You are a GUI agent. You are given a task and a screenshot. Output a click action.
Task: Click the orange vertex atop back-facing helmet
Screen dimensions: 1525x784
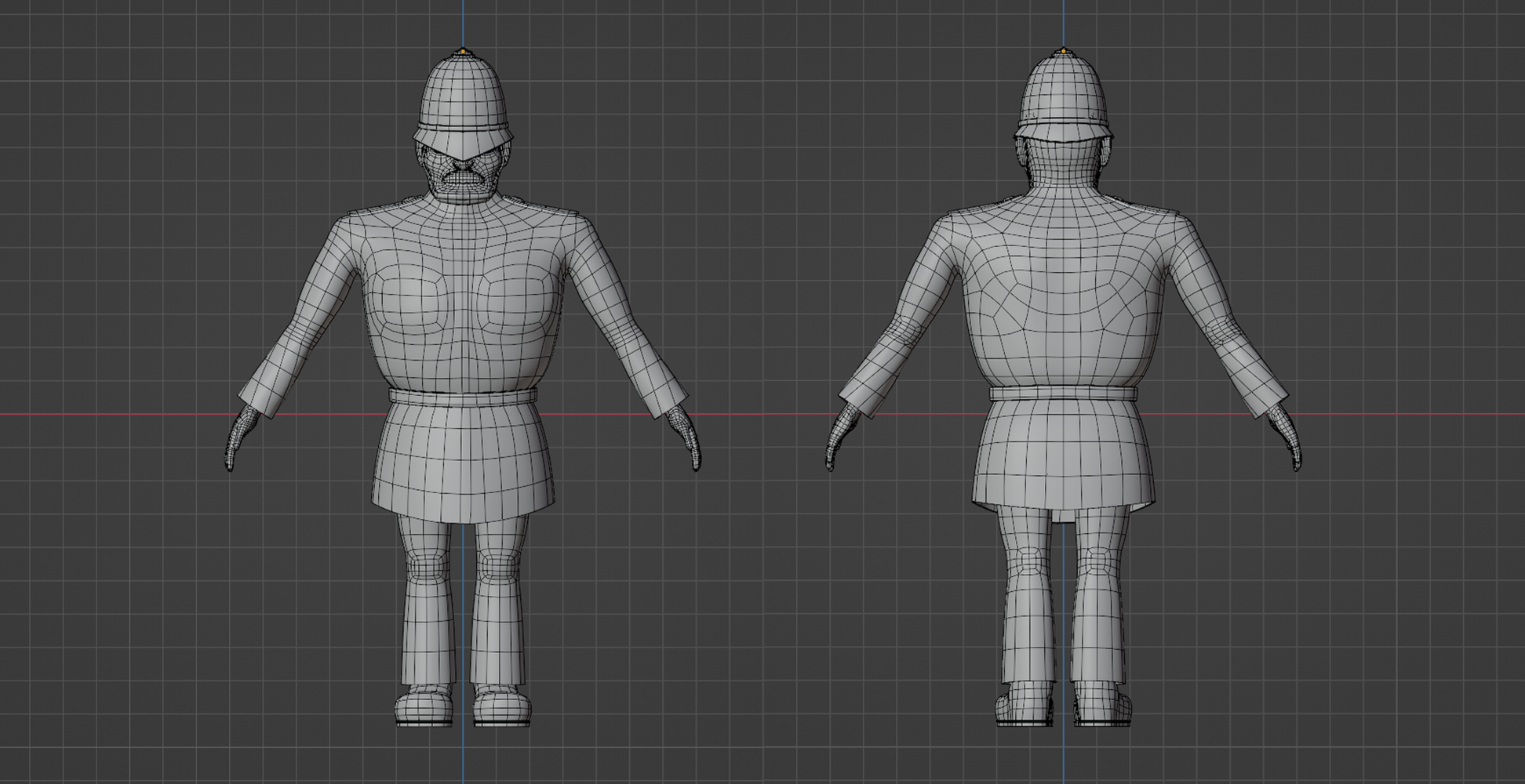click(1063, 52)
